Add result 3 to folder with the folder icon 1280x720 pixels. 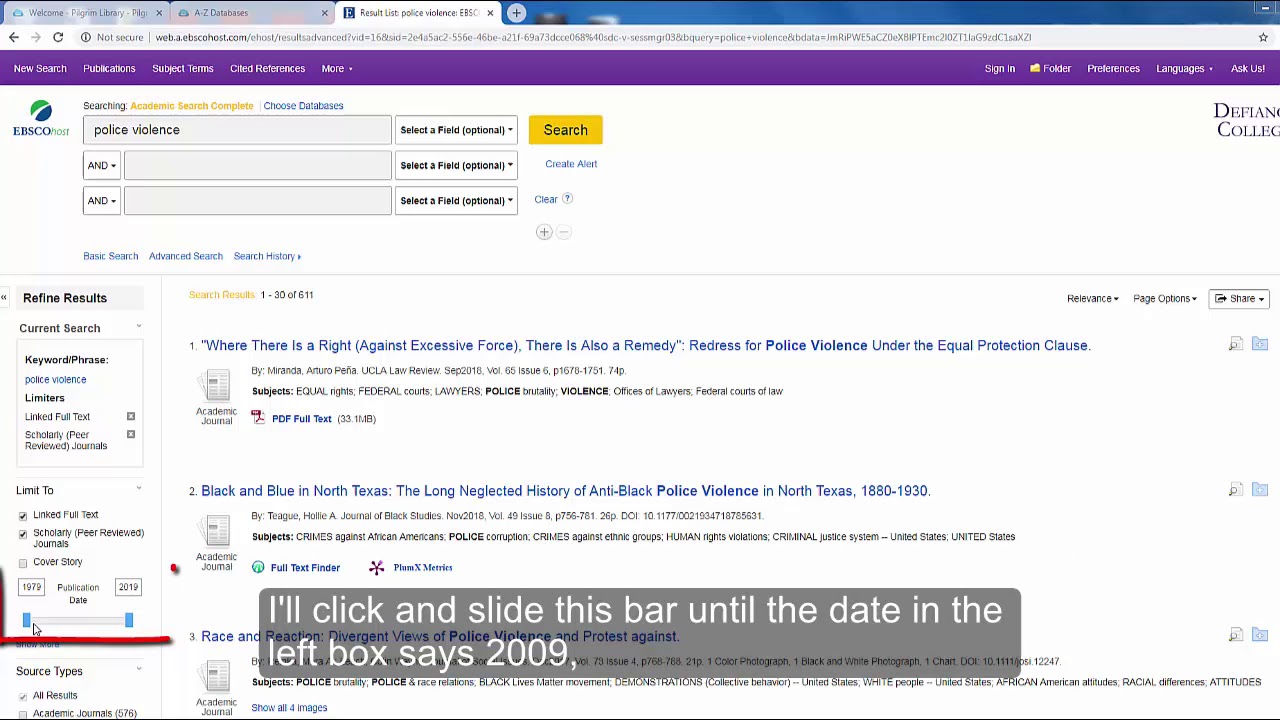(x=1260, y=635)
